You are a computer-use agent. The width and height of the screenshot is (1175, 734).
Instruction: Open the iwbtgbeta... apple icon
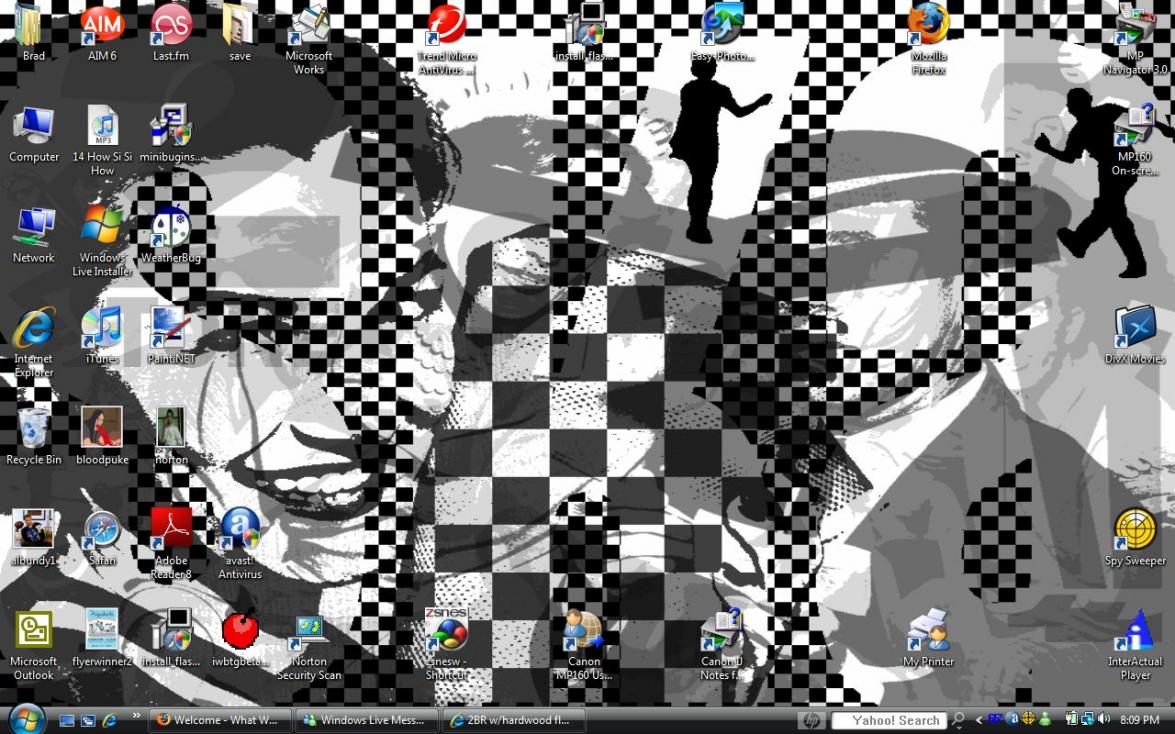pyautogui.click(x=240, y=638)
